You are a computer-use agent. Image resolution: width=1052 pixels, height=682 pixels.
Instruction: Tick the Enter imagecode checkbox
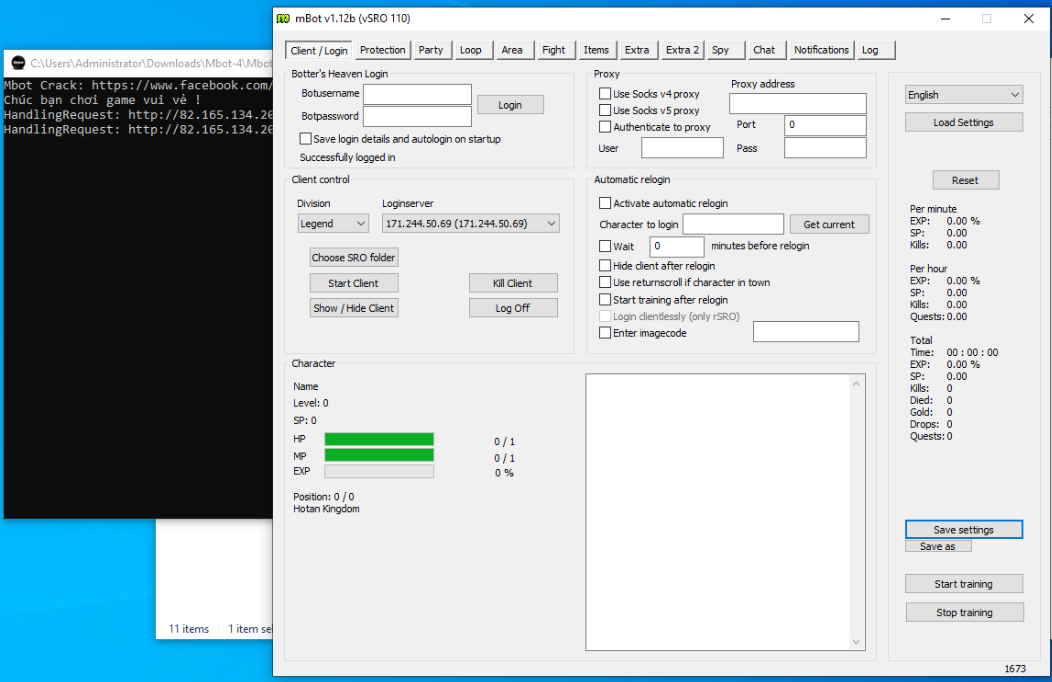click(605, 333)
